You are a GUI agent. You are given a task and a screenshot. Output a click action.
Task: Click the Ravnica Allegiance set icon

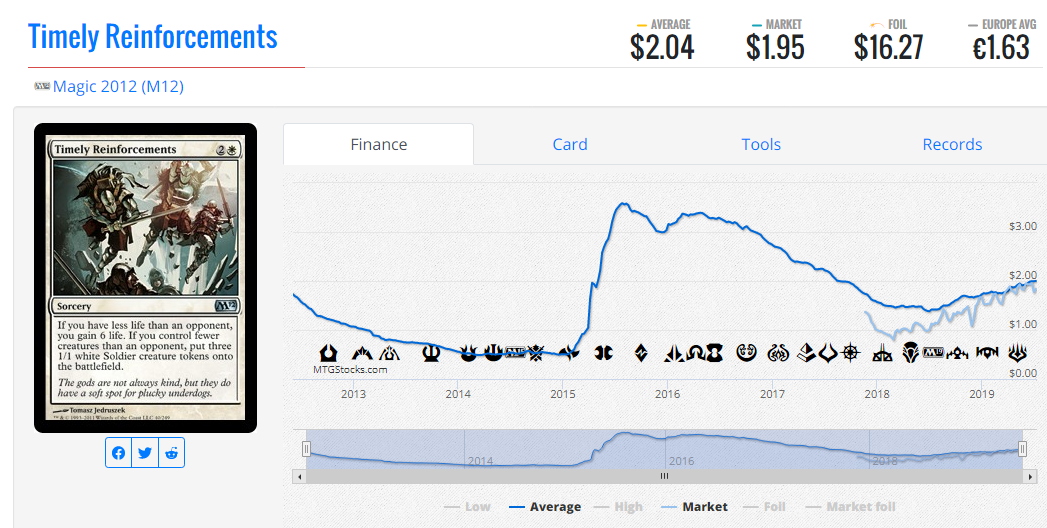(988, 352)
